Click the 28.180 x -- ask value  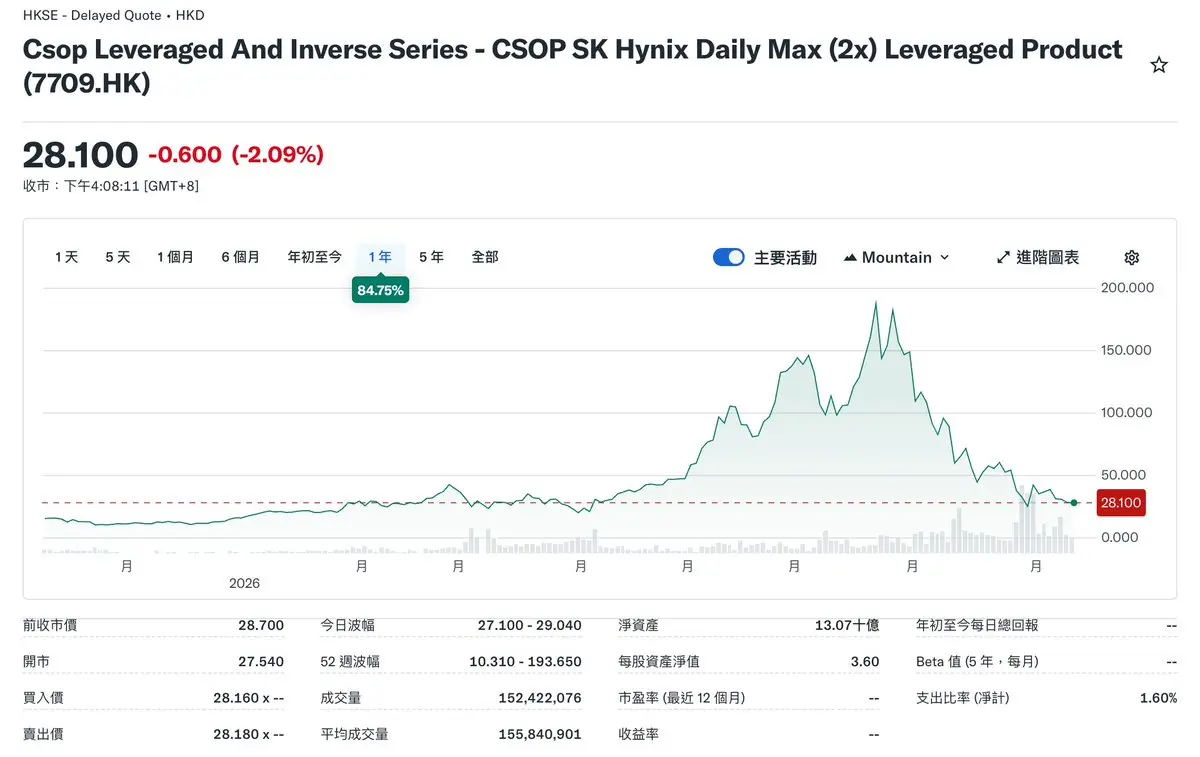click(x=249, y=734)
